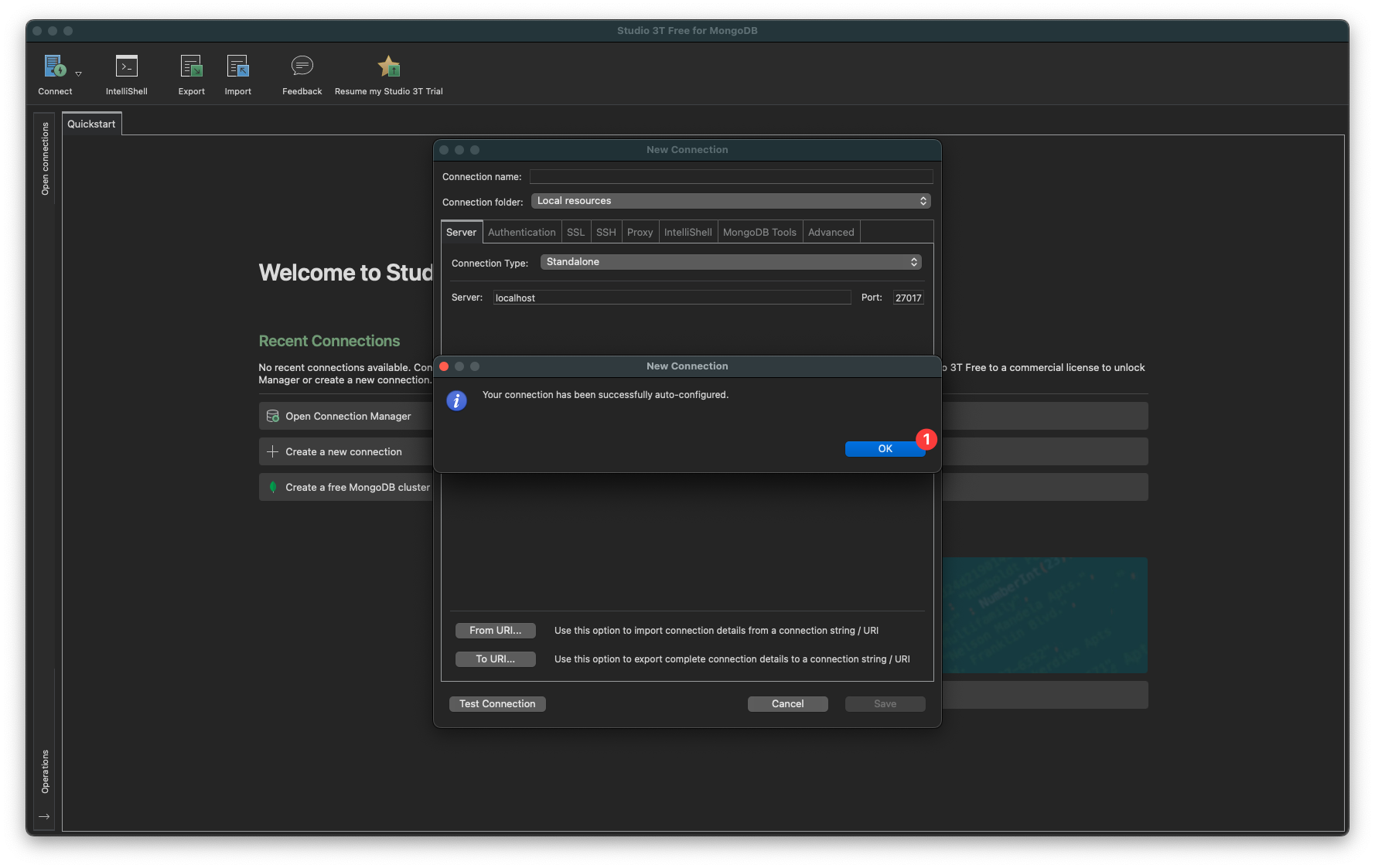Switch to the Authentication tab
The image size is (1375, 868).
click(x=522, y=232)
